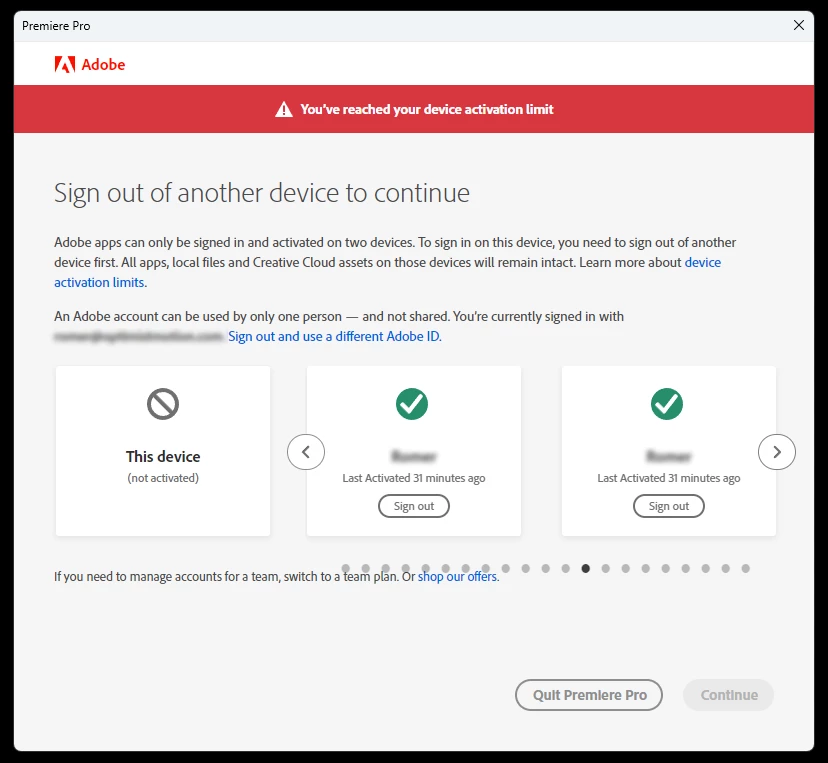Sign out the device card beside the right arrow
Viewport: 828px width, 763px height.
669,506
